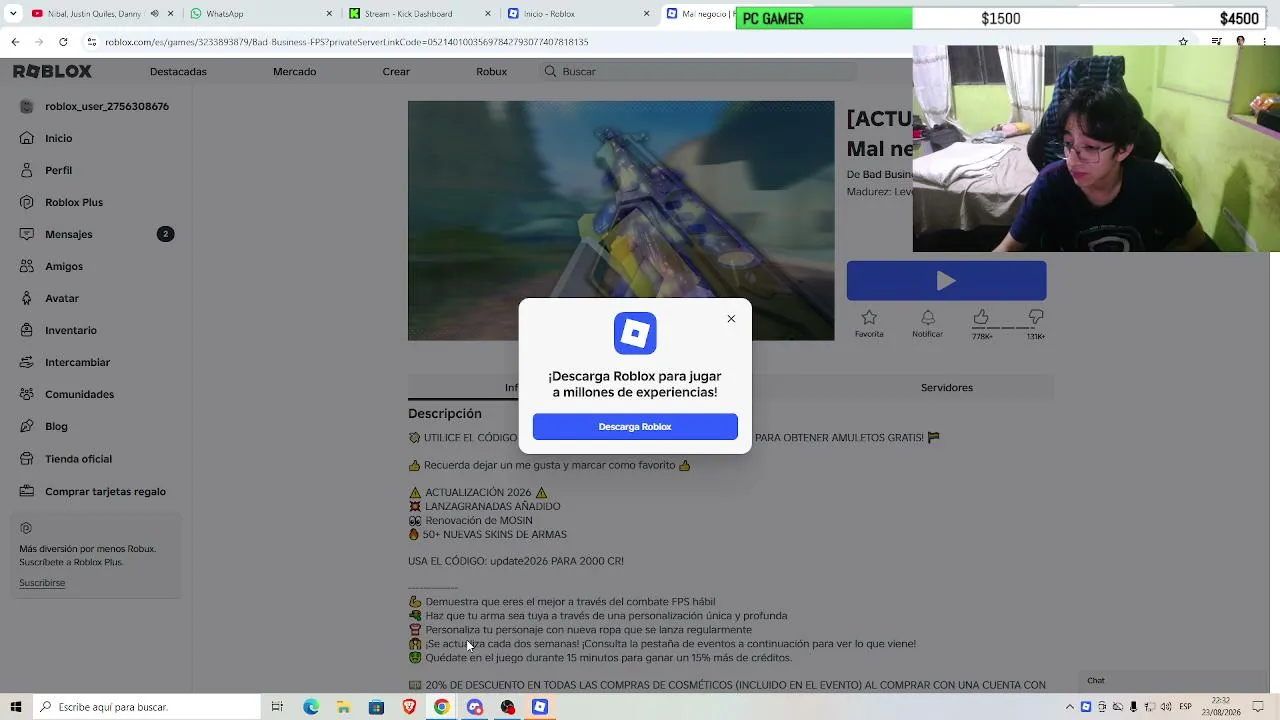Show hidden system tray icons

tap(1070, 707)
